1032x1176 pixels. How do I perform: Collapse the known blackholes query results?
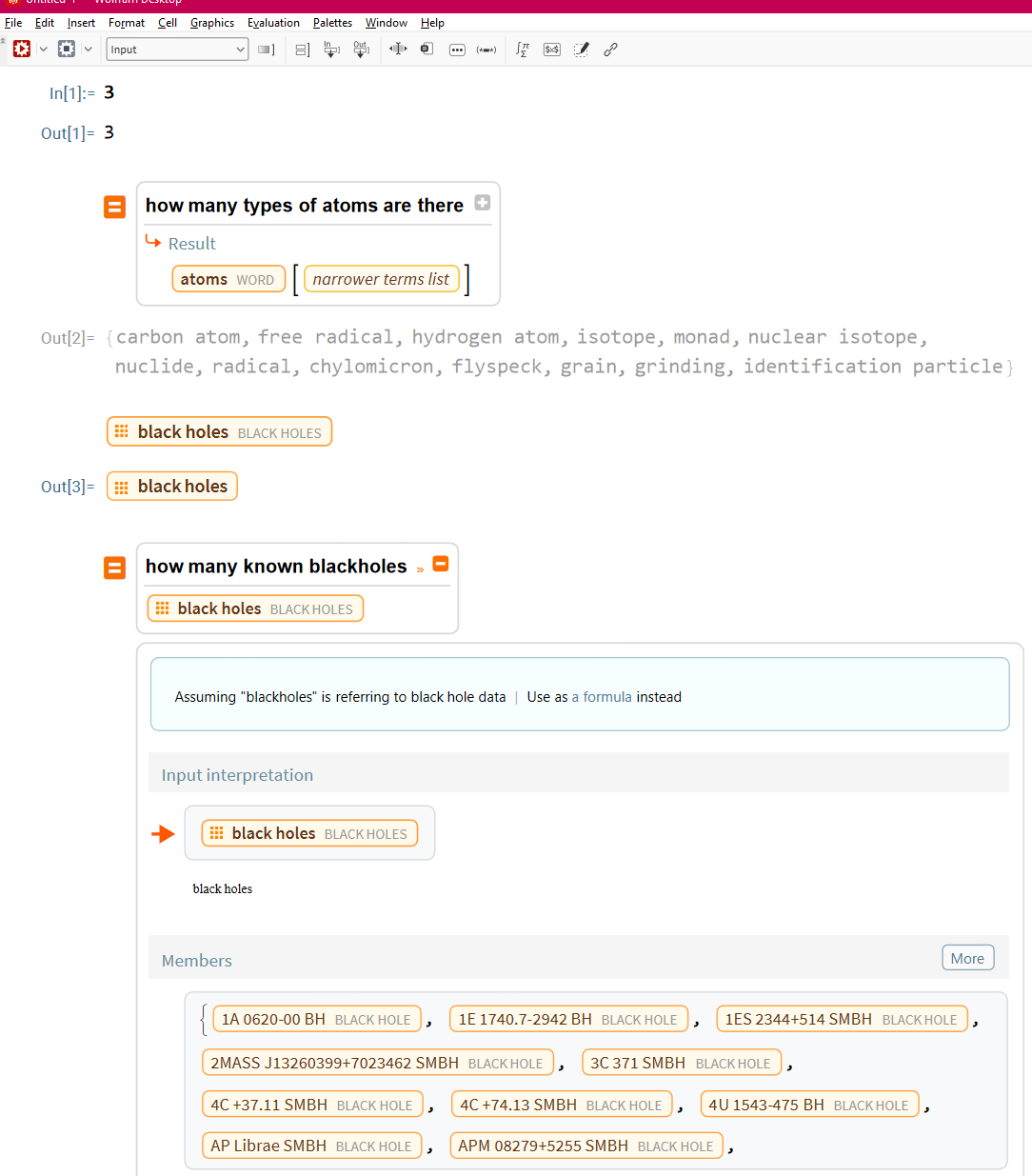click(x=441, y=564)
